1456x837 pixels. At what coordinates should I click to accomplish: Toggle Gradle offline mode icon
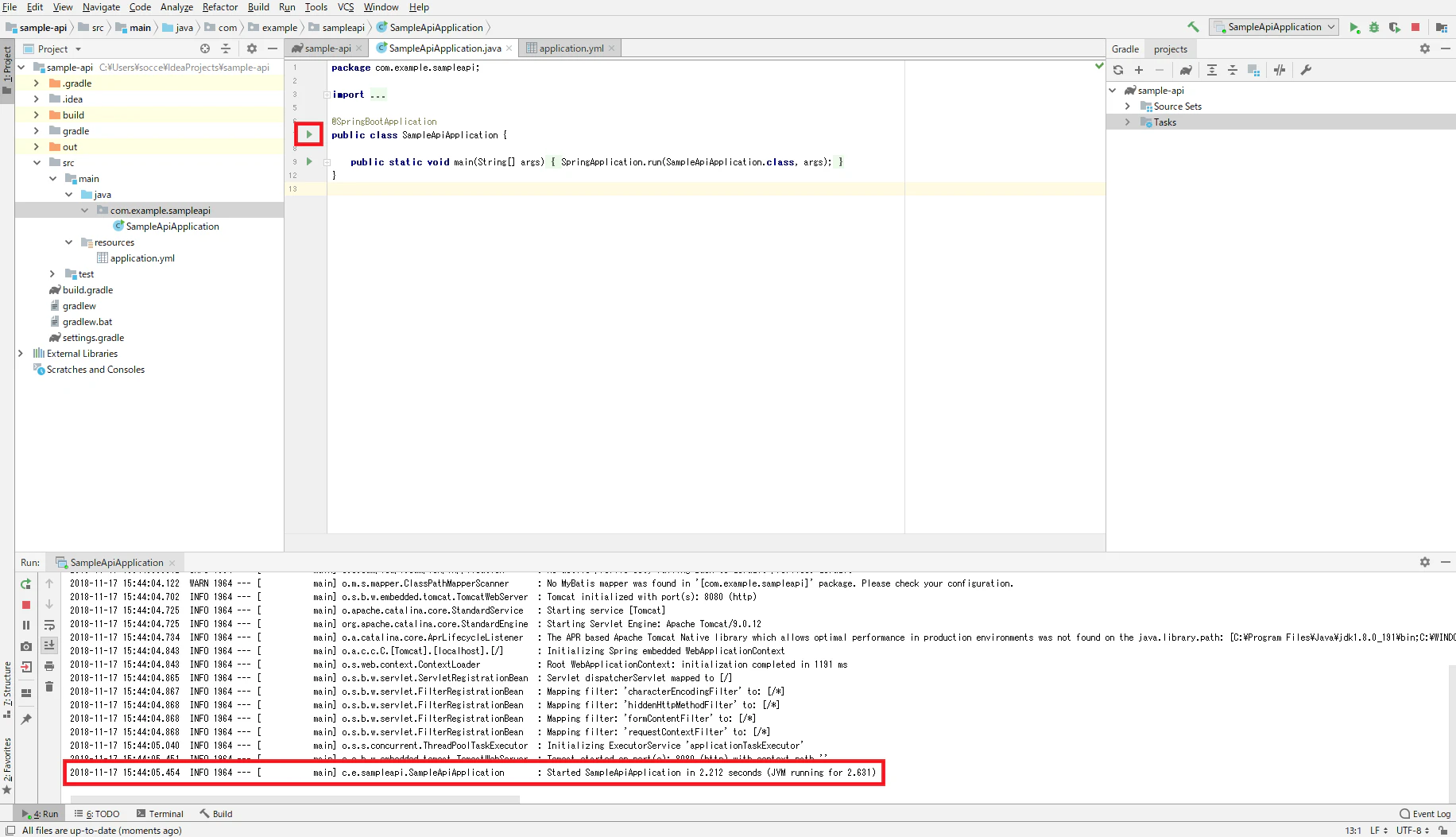(1280, 70)
